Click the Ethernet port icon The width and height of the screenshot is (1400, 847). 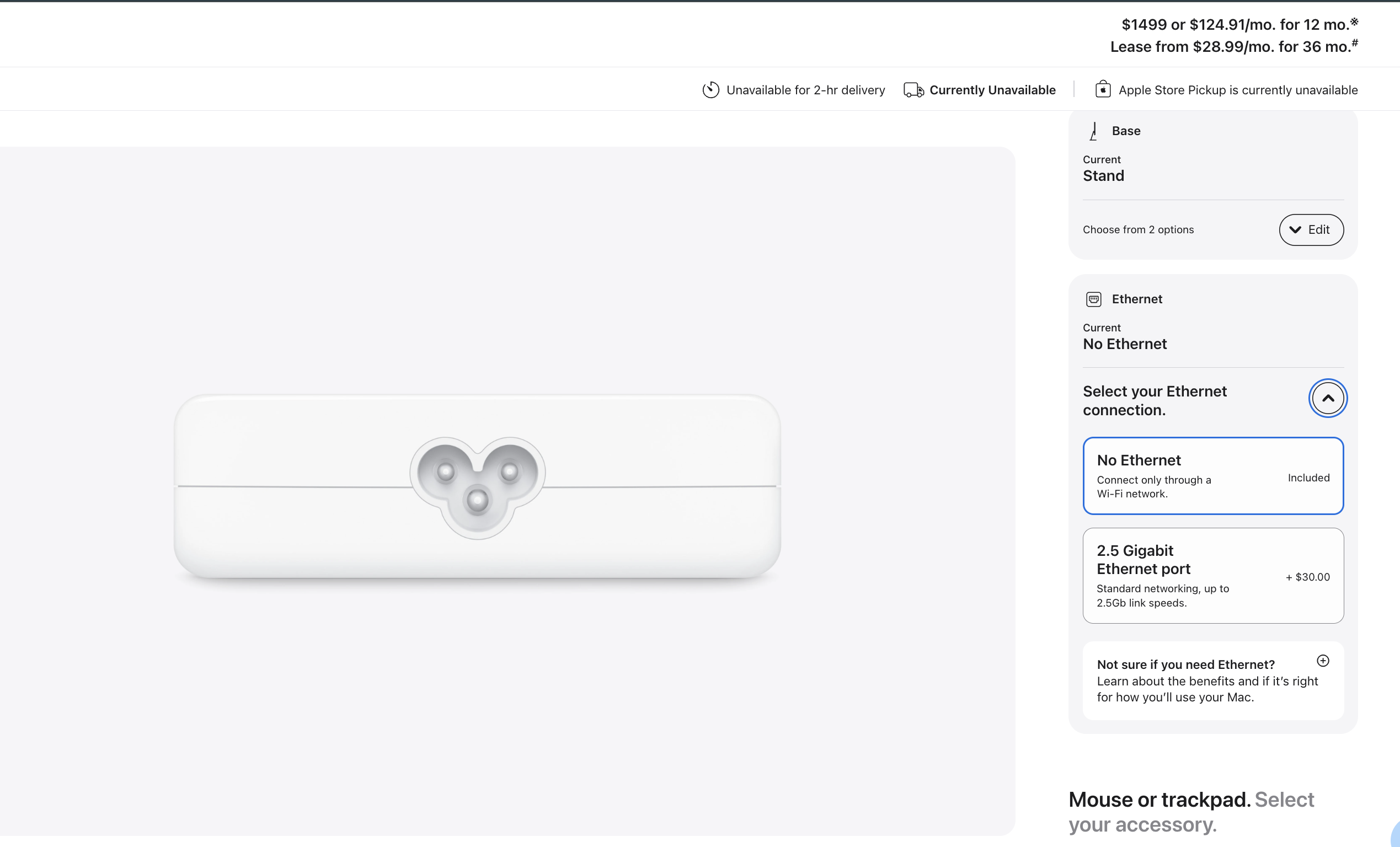[1093, 299]
